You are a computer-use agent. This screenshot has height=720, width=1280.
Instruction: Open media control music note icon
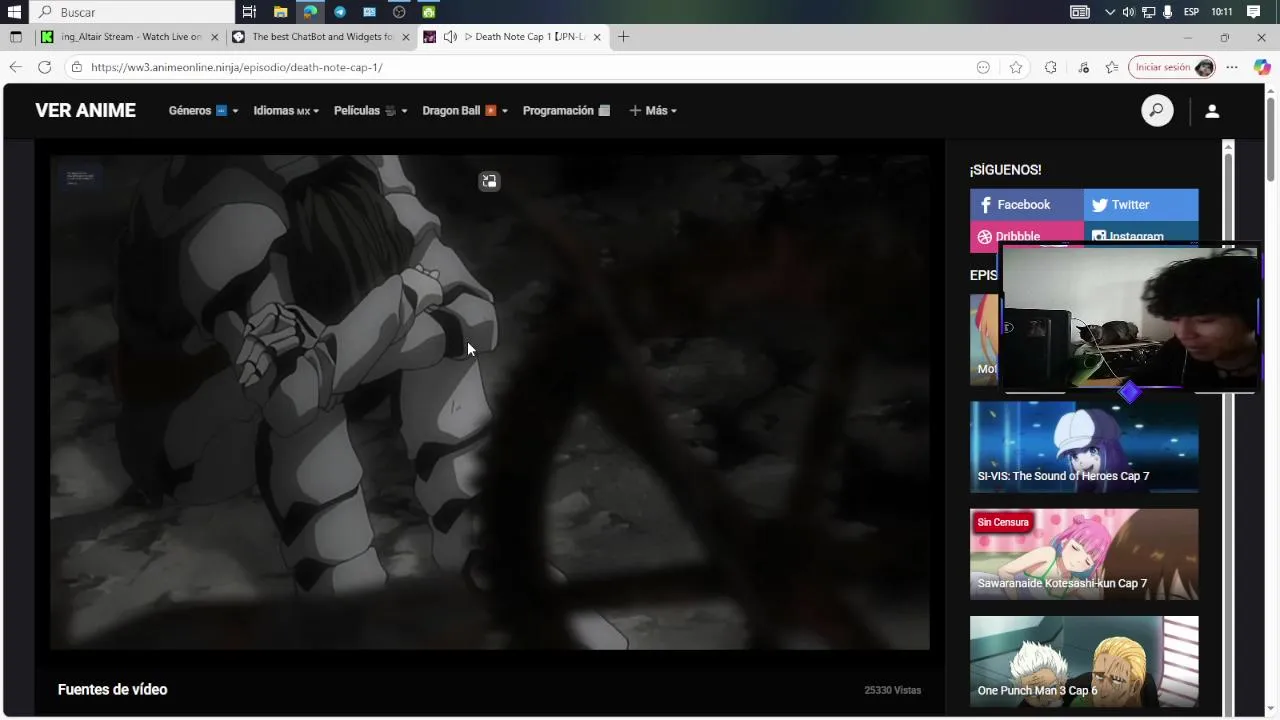(x=1084, y=67)
